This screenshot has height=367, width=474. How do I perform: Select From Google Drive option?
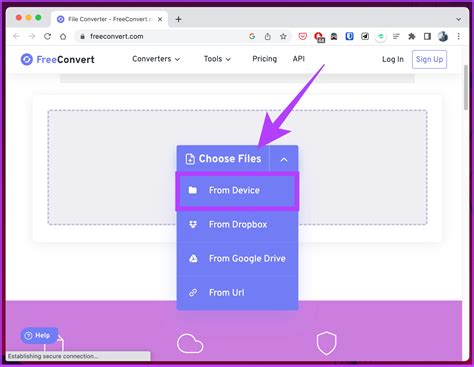237,258
